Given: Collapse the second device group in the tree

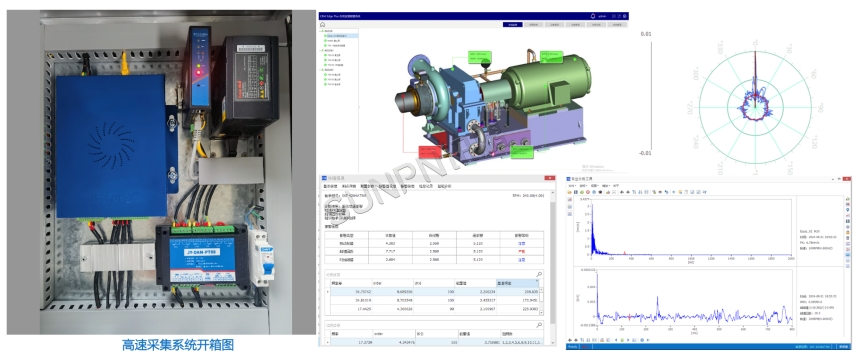Looking at the screenshot, I should (x=320, y=50).
